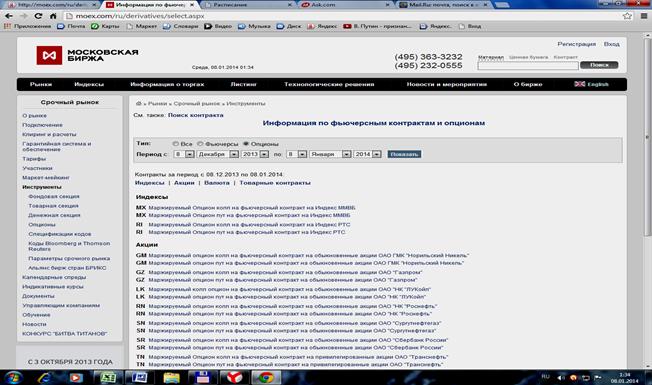The image size is (652, 385).
Task: Open Word from the taskbar
Action: pos(139,378)
